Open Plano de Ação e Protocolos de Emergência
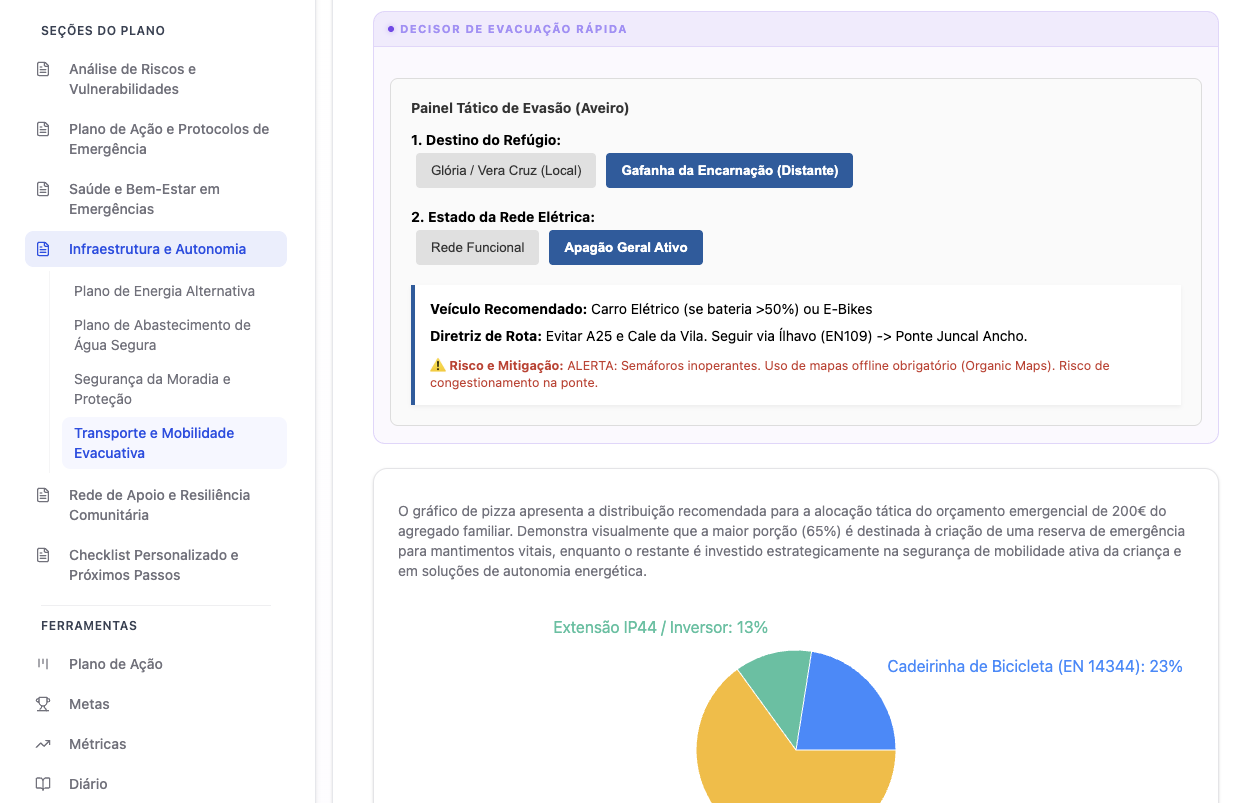The width and height of the screenshot is (1253, 803). (x=156, y=139)
